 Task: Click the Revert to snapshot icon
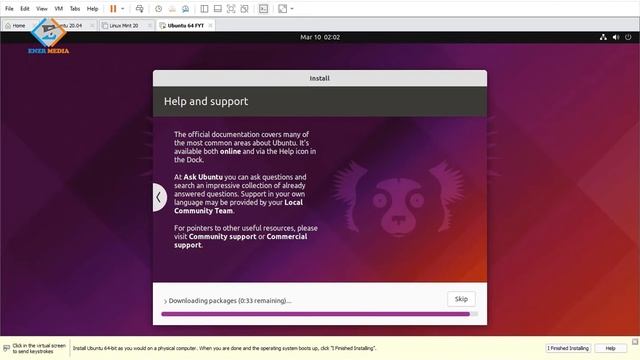(172, 9)
